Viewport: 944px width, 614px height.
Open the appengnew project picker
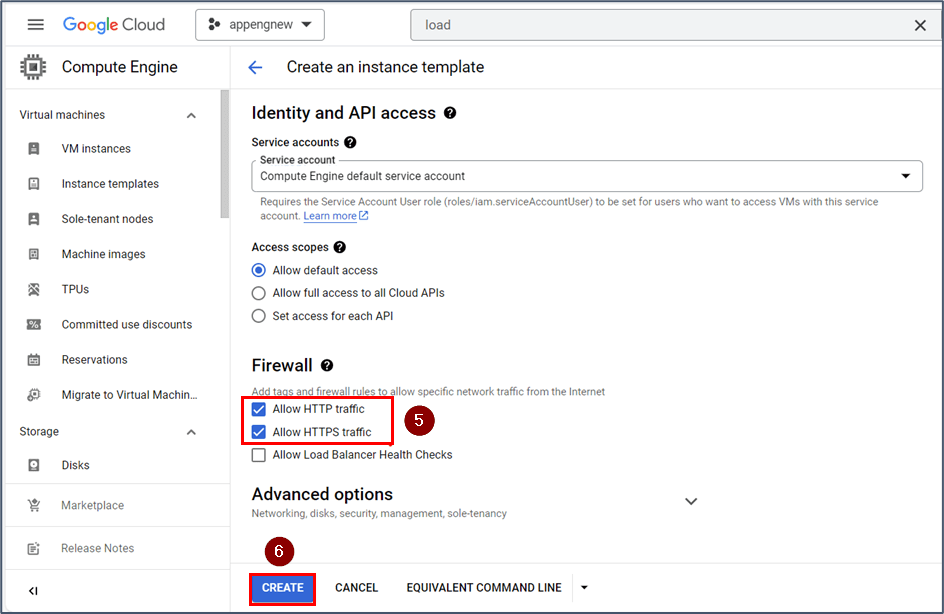point(259,24)
